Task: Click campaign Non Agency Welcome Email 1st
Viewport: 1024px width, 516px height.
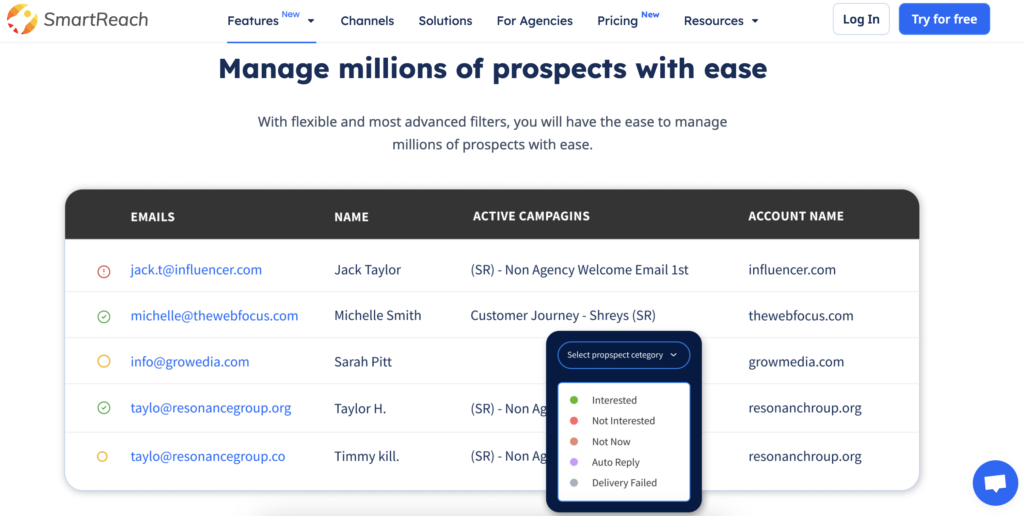Action: [579, 270]
